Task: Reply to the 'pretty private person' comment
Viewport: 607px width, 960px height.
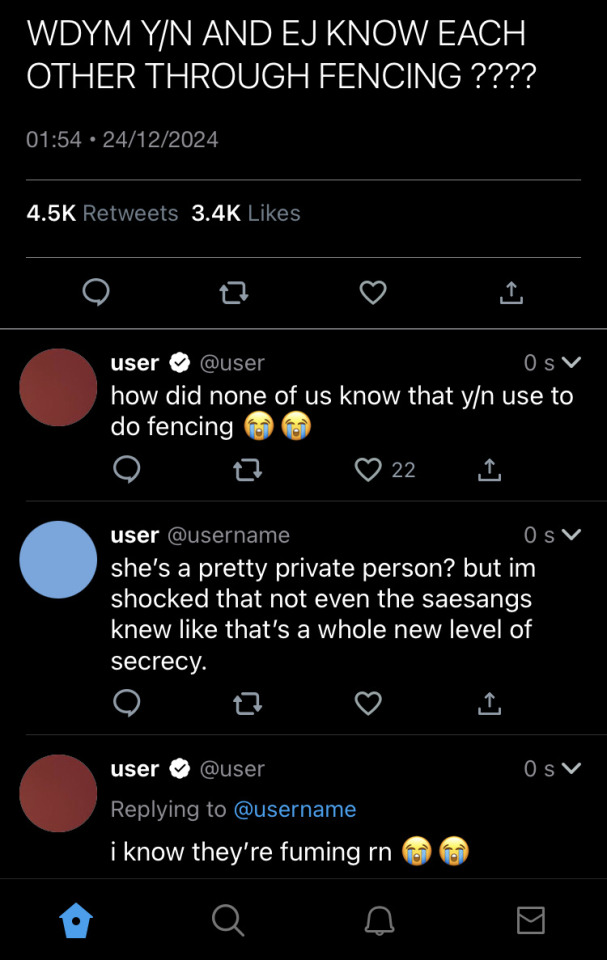Action: pyautogui.click(x=127, y=704)
